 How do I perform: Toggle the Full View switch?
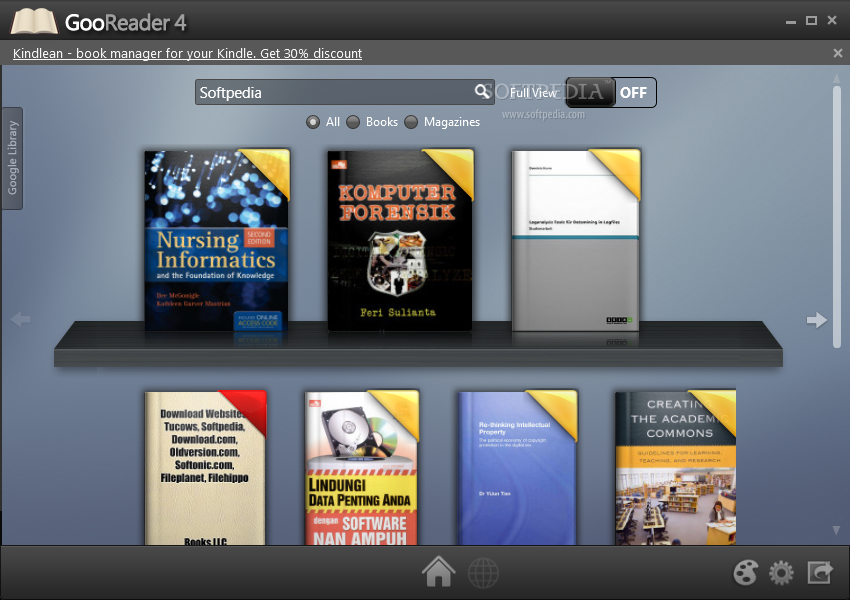(611, 93)
